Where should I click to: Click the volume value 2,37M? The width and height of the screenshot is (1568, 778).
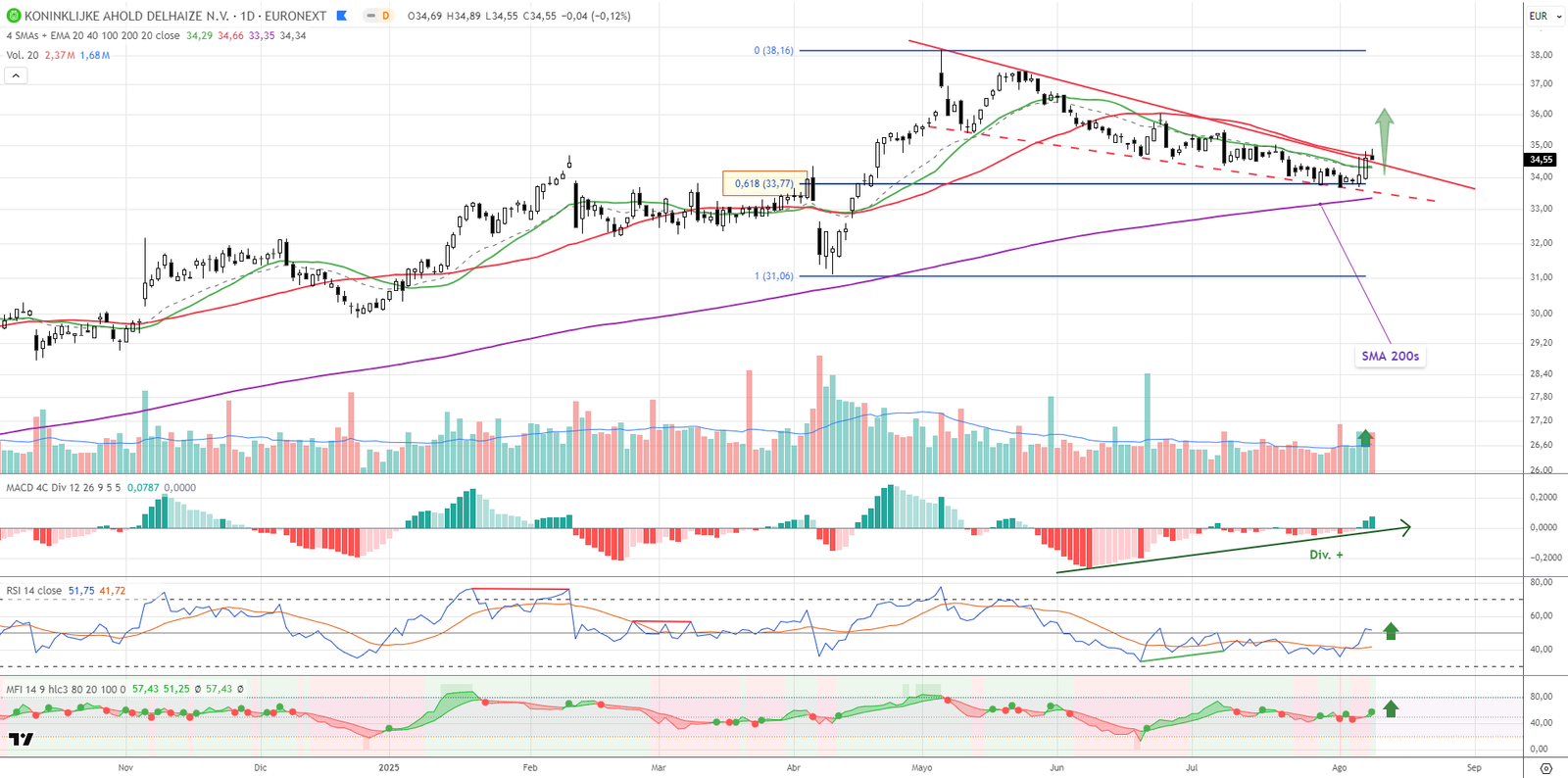[60, 55]
